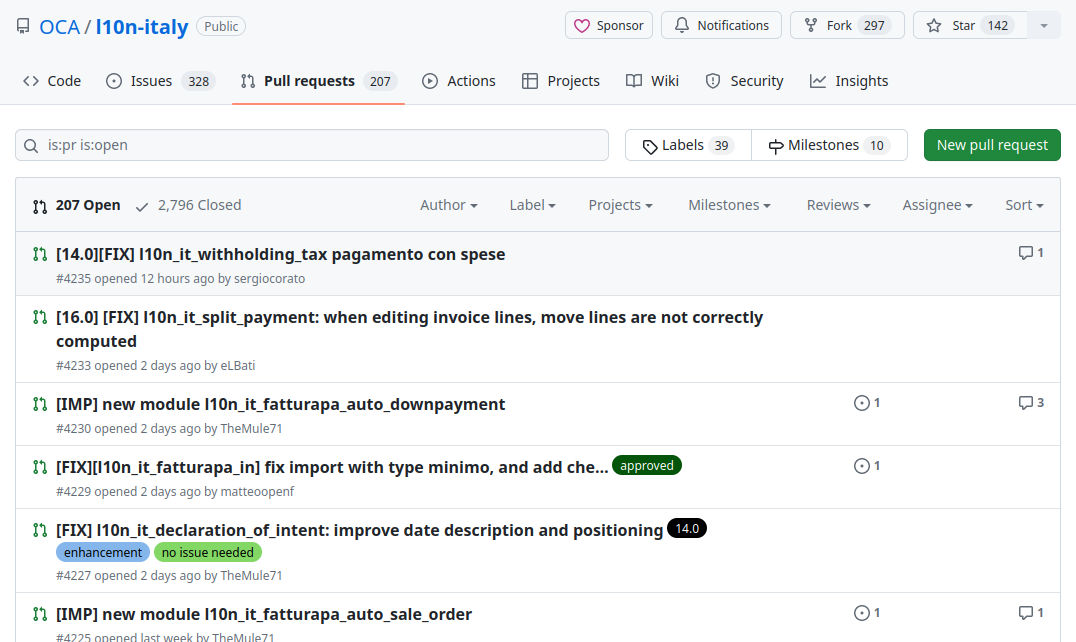Click open PR icon beside fatturapa_auto_sale_order PR
The width and height of the screenshot is (1076, 642).
tap(40, 614)
